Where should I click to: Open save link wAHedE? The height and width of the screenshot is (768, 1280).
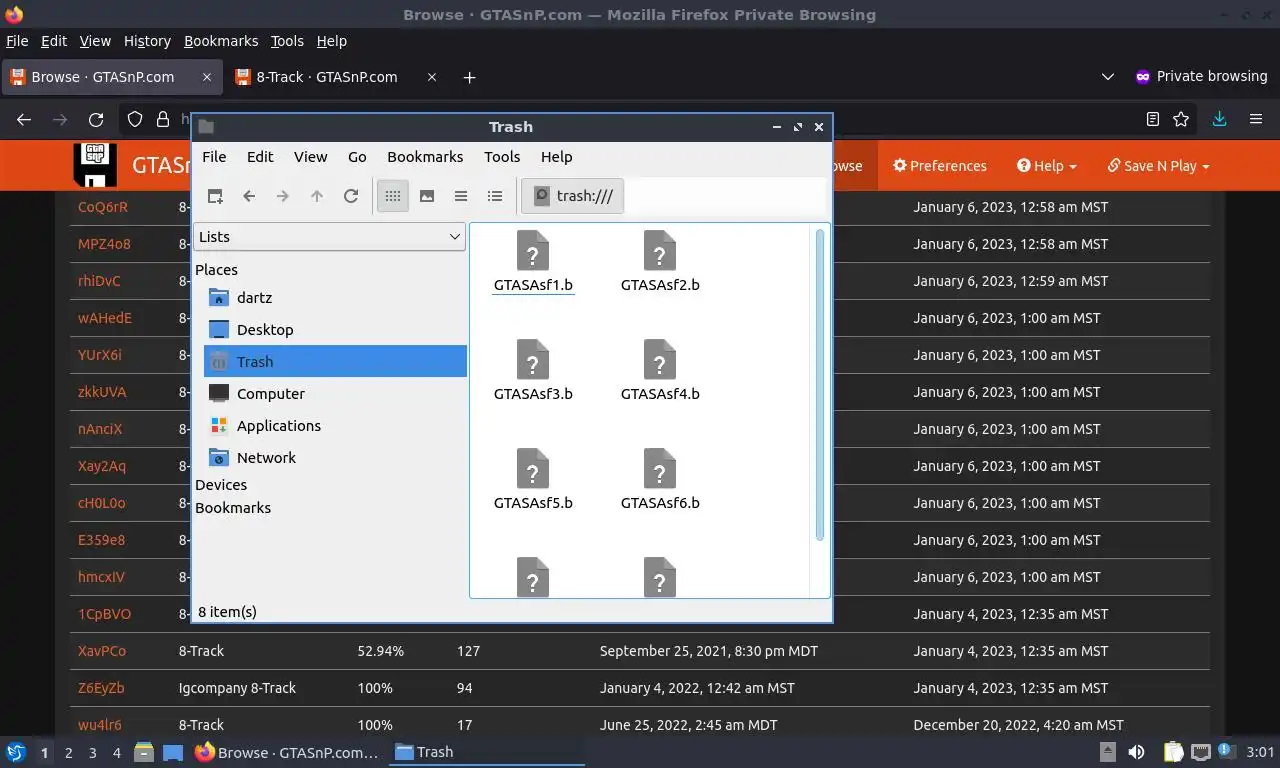click(105, 318)
